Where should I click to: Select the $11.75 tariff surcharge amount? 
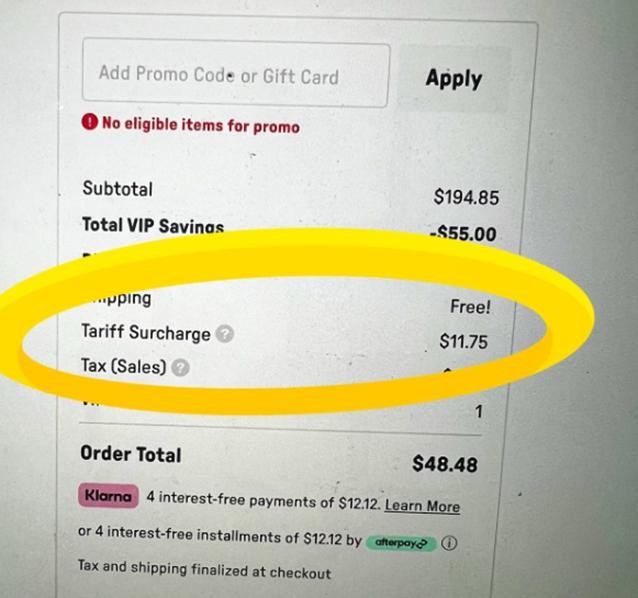pyautogui.click(x=463, y=341)
